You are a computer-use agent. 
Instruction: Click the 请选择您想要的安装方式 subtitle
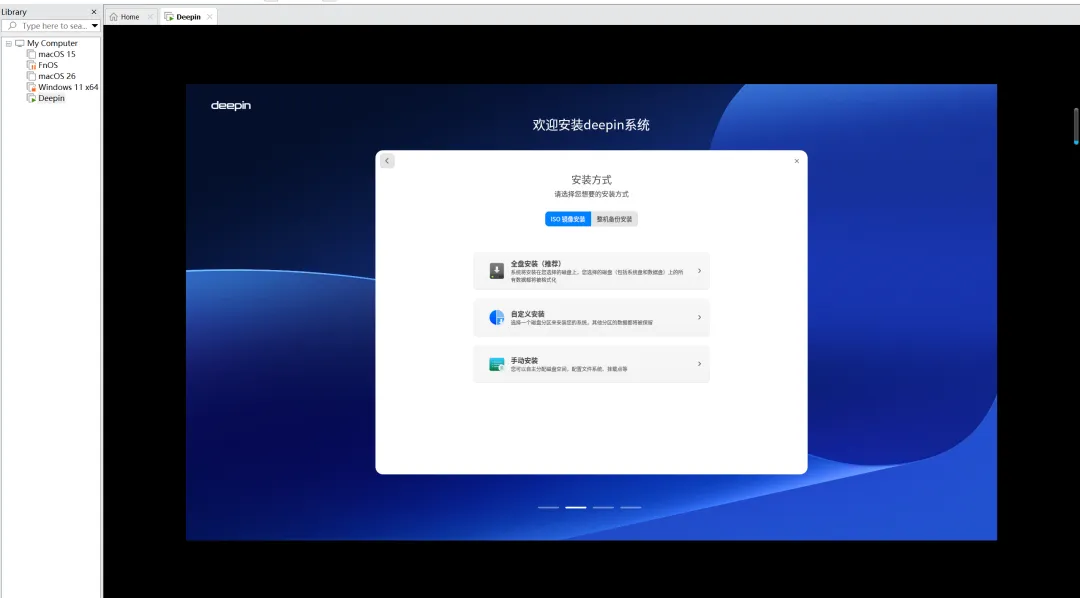point(591,195)
